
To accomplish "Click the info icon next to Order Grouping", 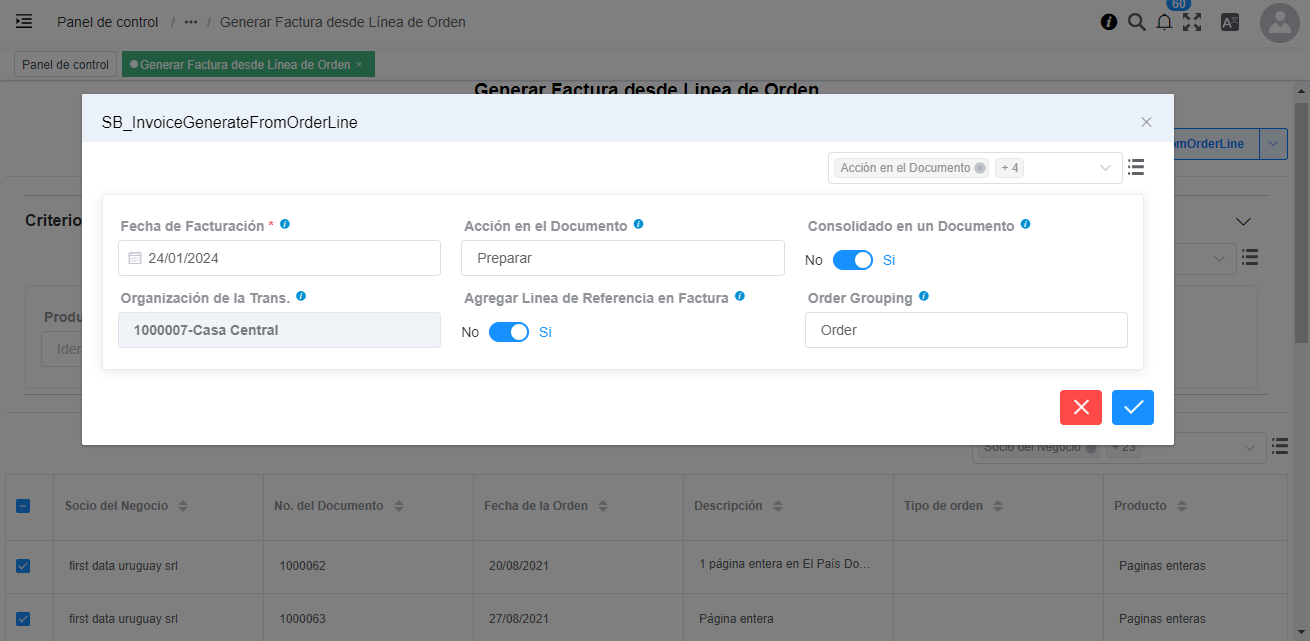I will coord(923,296).
